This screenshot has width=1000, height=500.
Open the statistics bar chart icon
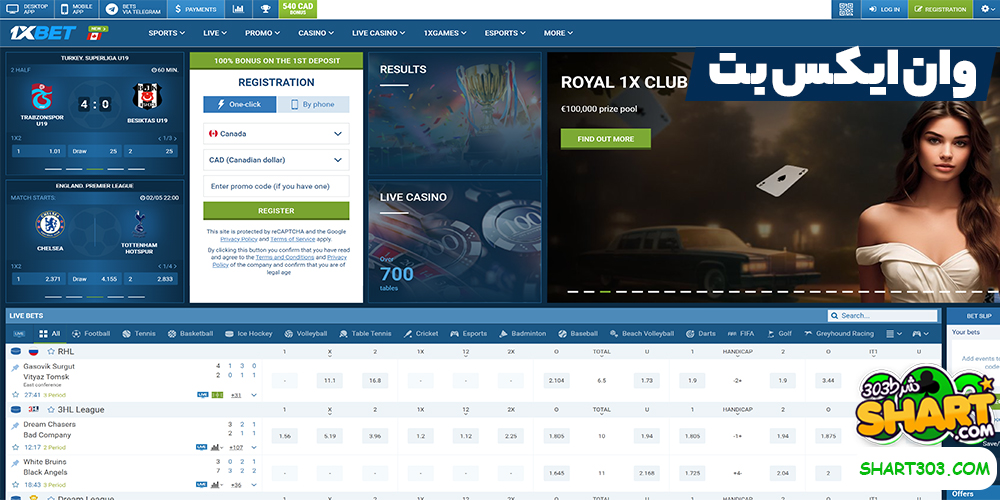pos(238,9)
